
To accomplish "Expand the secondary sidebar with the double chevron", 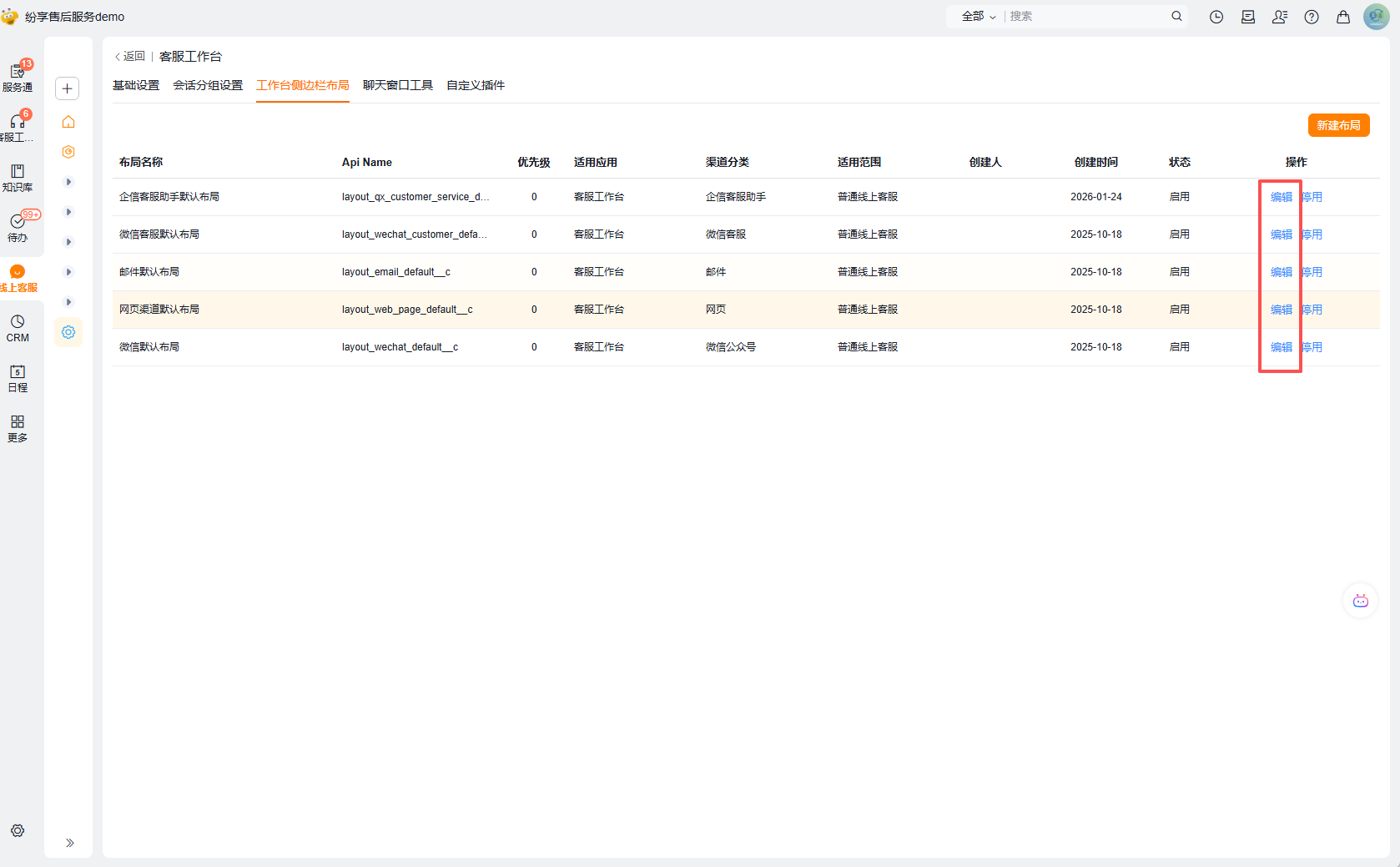I will point(70,843).
